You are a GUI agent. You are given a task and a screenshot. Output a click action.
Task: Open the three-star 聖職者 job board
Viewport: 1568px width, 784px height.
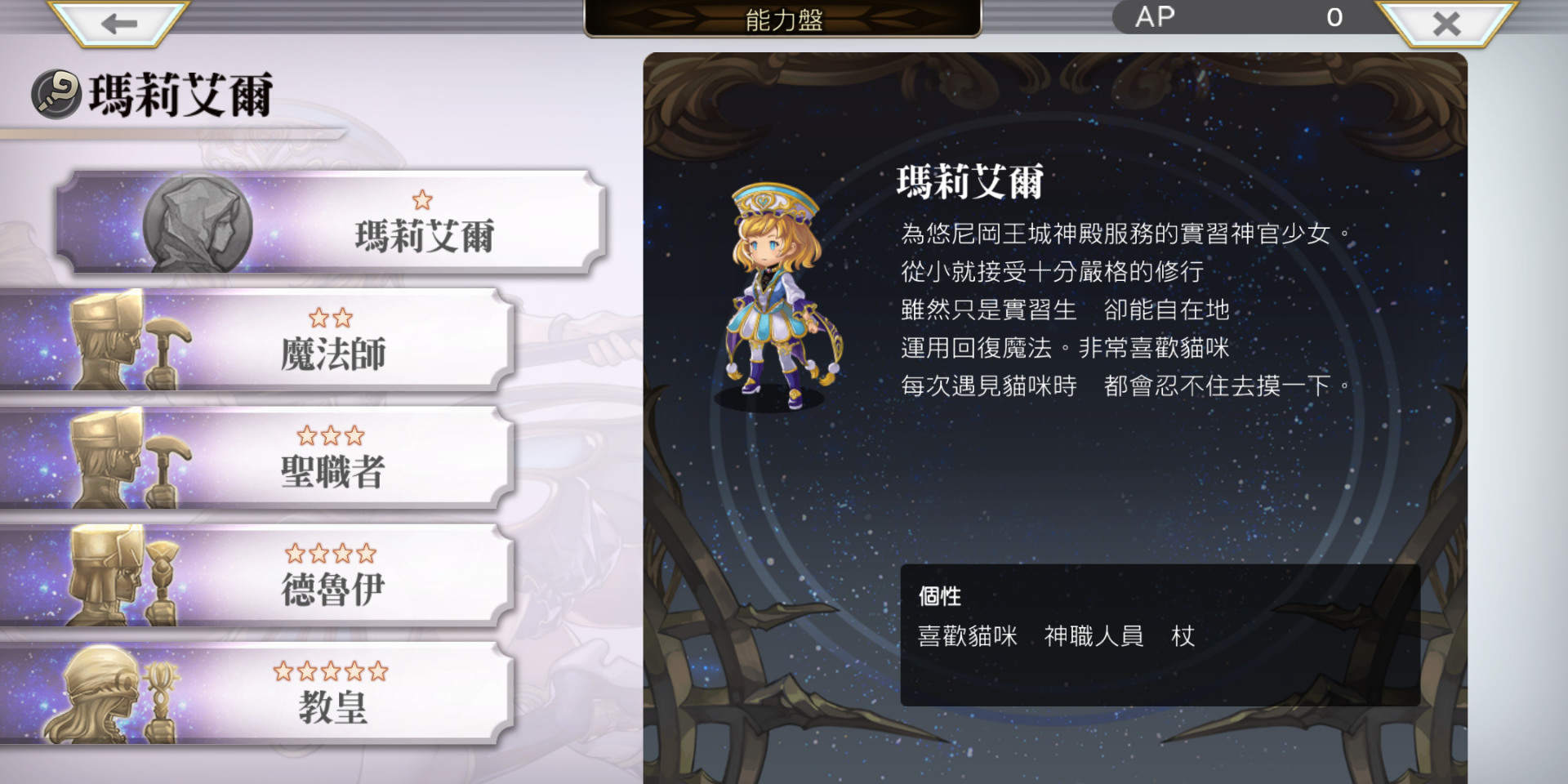click(x=256, y=457)
